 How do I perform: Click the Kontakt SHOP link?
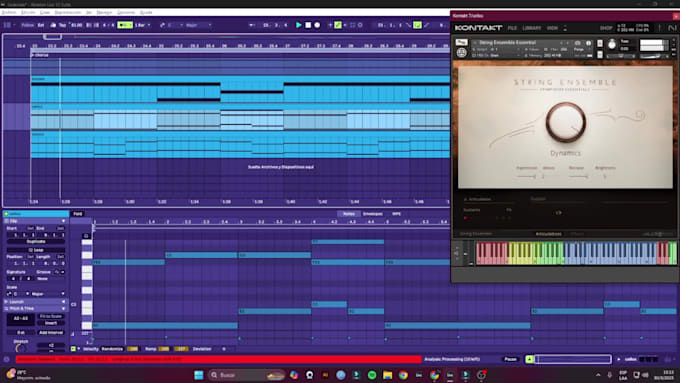pos(606,28)
